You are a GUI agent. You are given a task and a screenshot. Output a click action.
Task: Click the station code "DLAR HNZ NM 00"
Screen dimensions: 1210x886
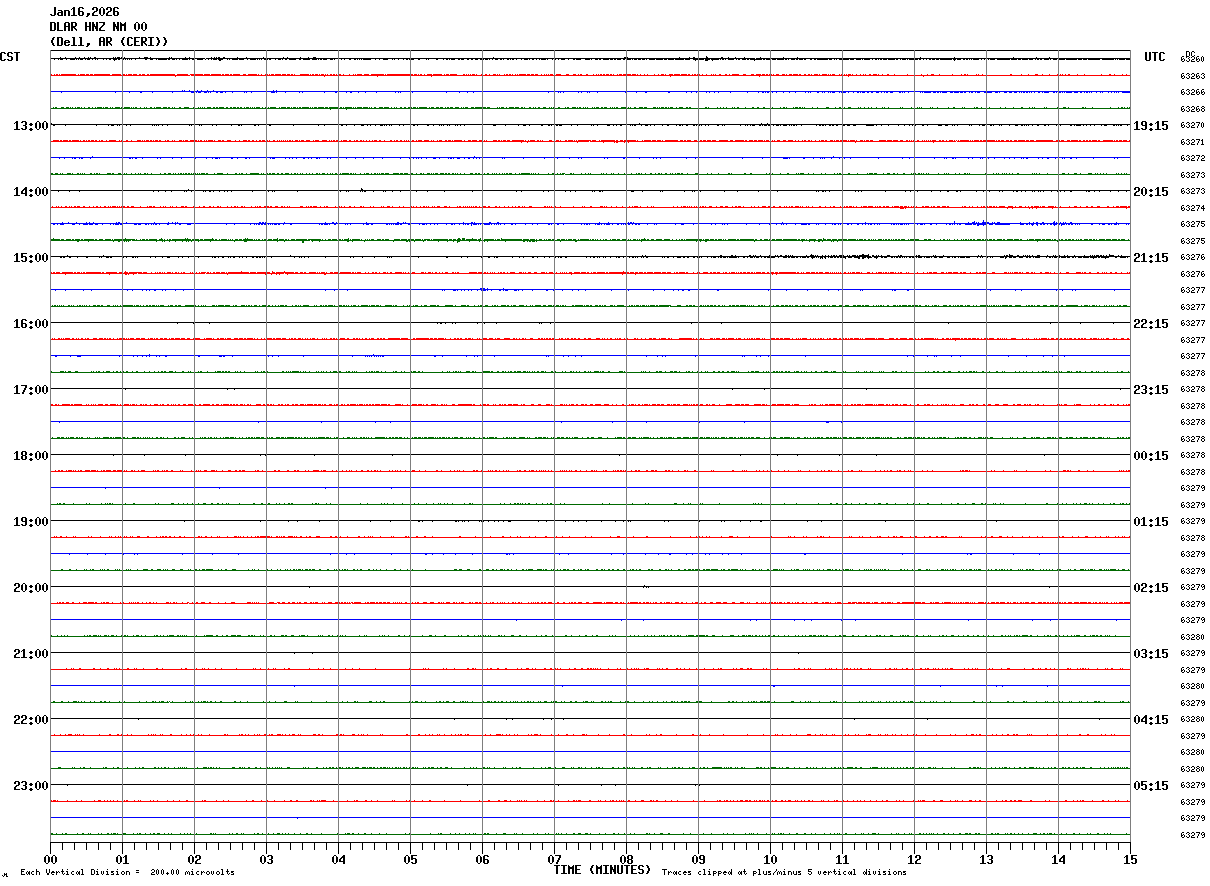tap(98, 27)
